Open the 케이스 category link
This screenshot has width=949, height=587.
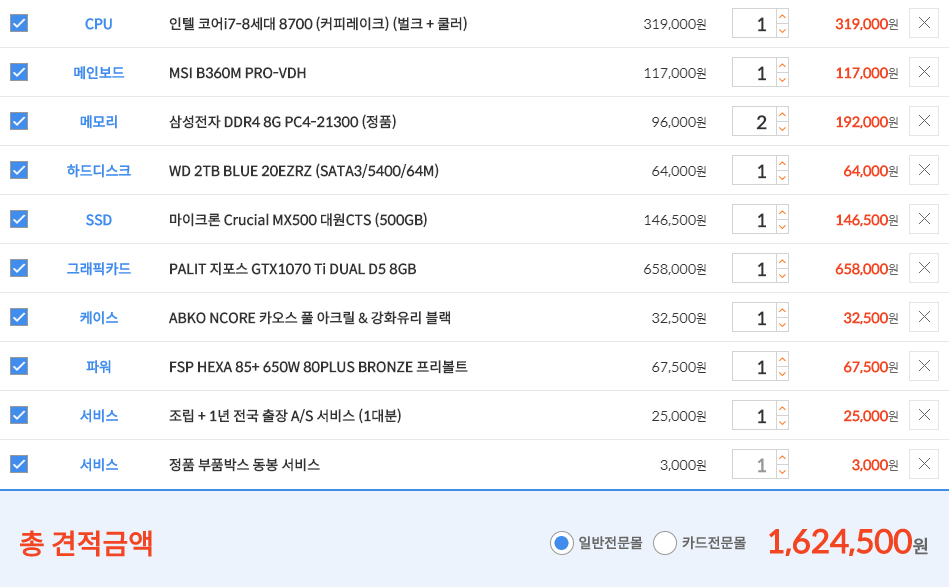pyautogui.click(x=99, y=318)
